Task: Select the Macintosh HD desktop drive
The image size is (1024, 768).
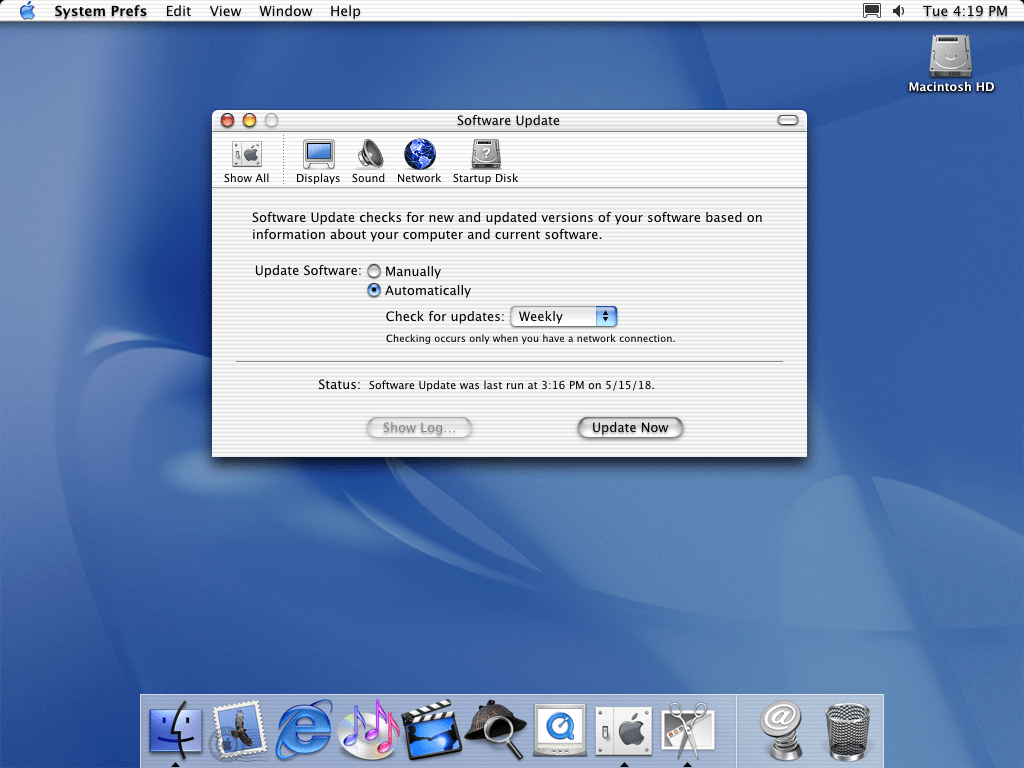Action: [951, 58]
